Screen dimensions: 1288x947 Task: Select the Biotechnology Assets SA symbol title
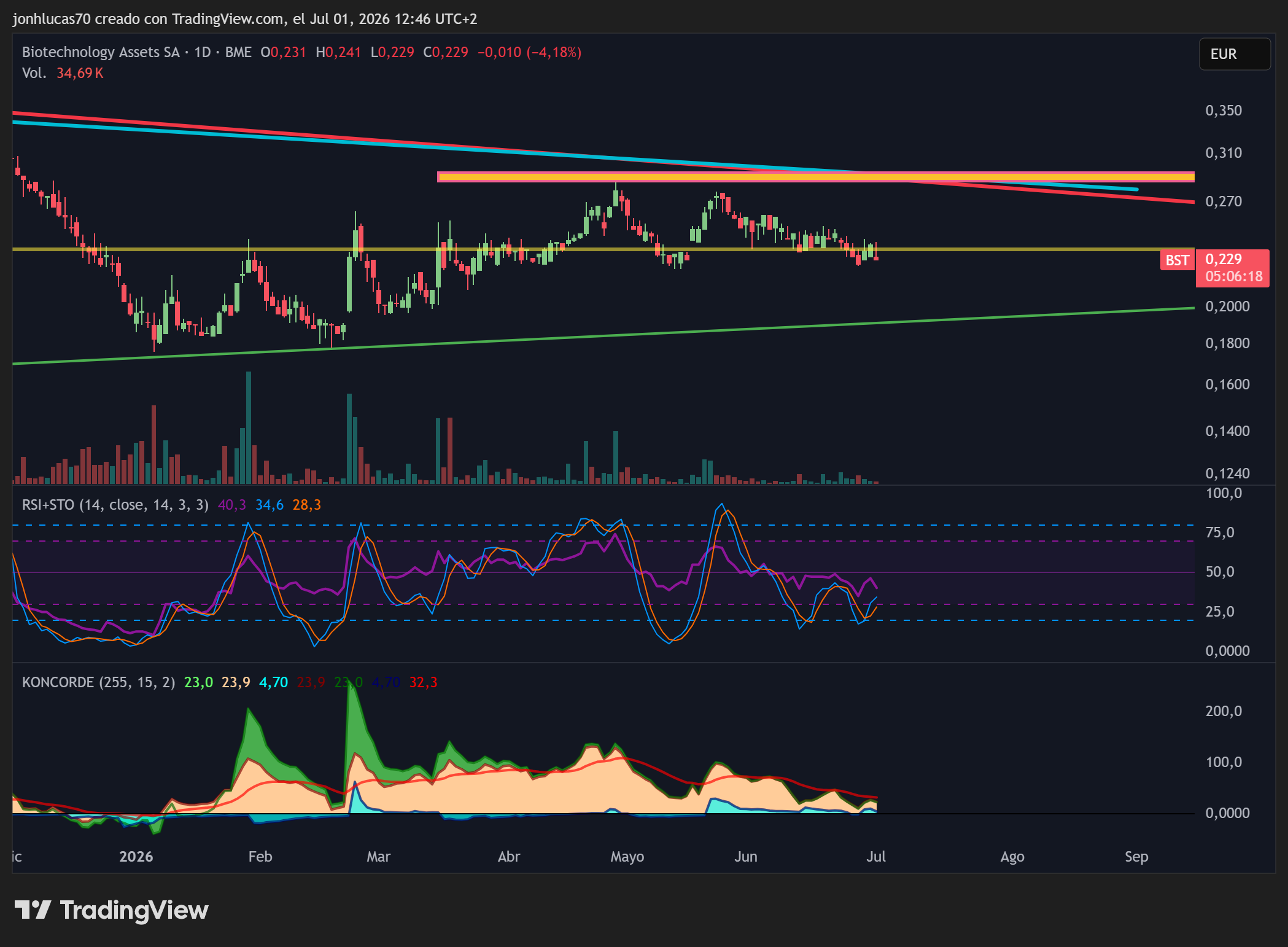point(101,52)
